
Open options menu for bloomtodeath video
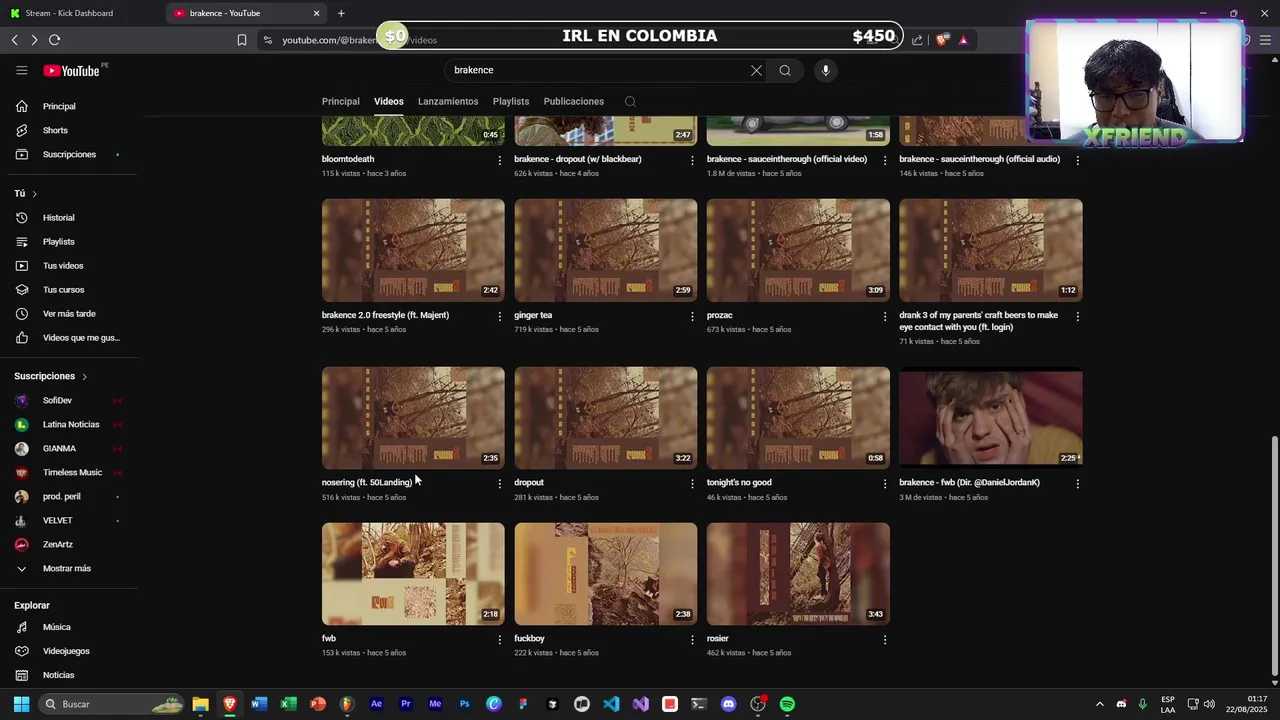[500, 160]
